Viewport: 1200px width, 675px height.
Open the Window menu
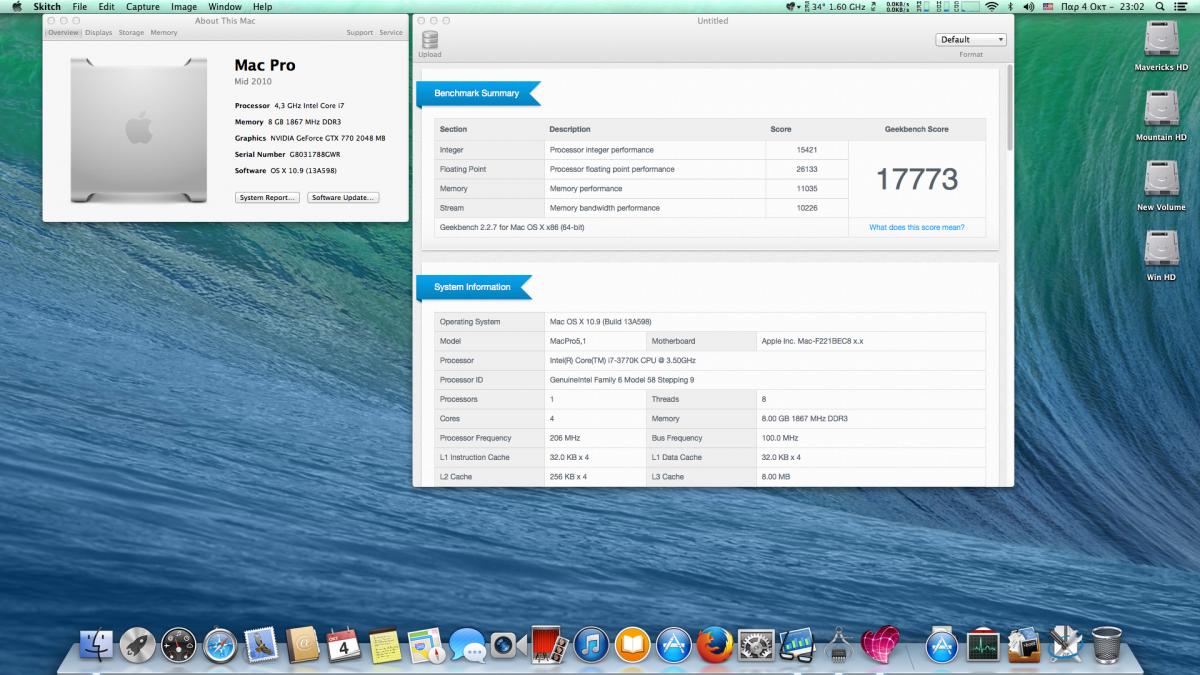pyautogui.click(x=225, y=7)
